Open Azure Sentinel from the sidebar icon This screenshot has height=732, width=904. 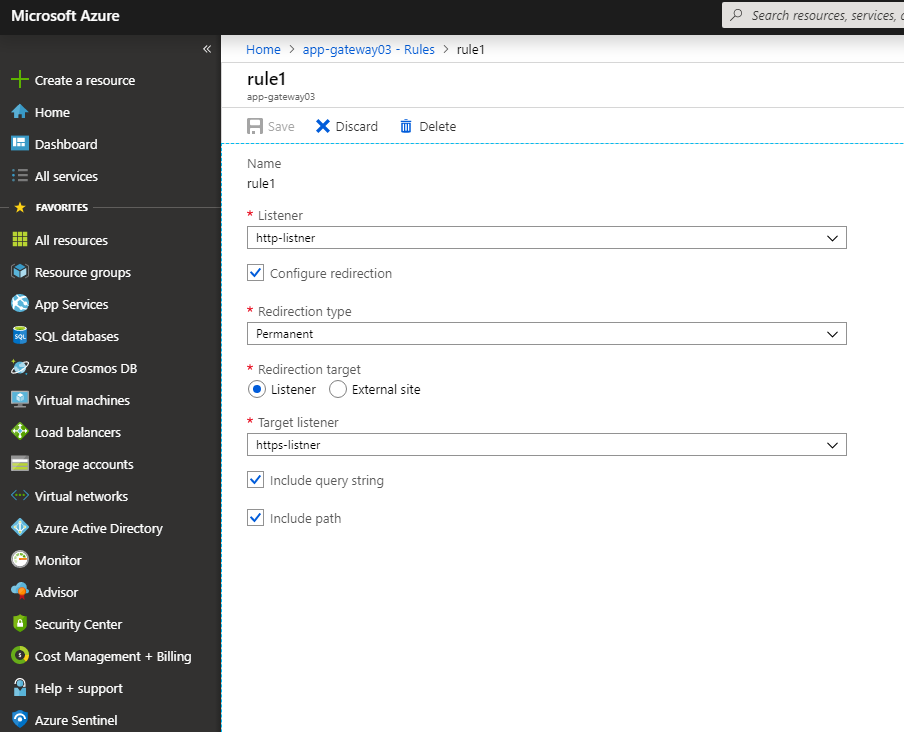[x=20, y=719]
